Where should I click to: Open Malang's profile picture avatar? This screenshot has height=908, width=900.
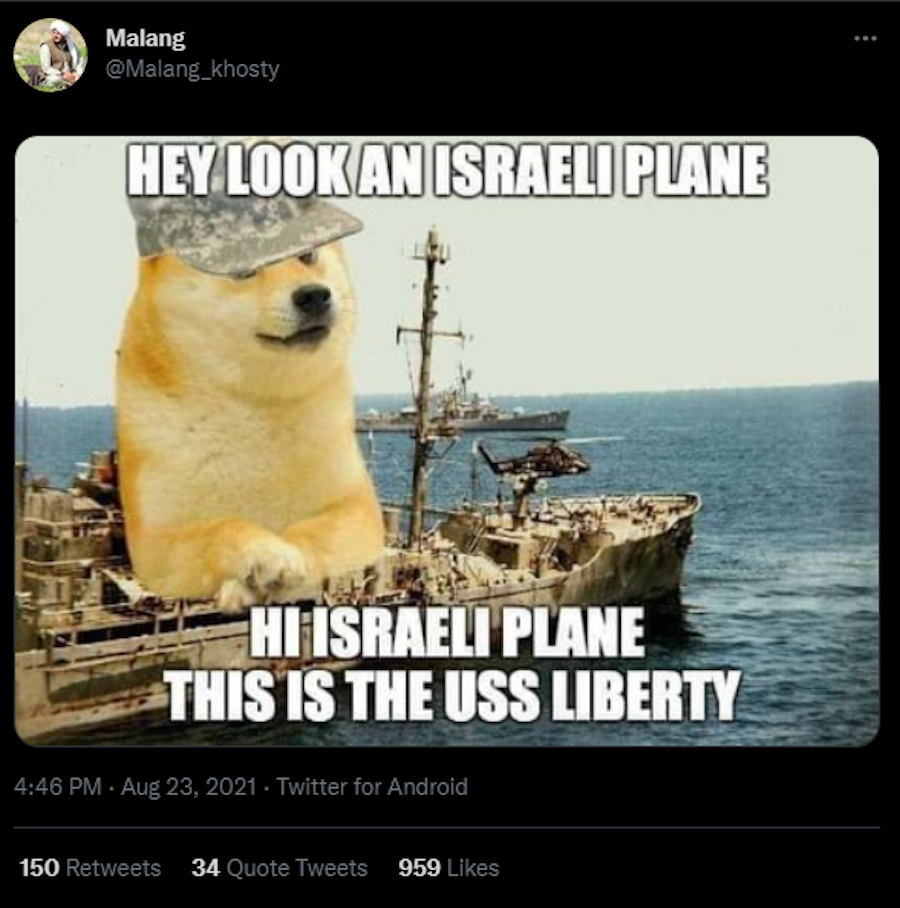click(50, 55)
